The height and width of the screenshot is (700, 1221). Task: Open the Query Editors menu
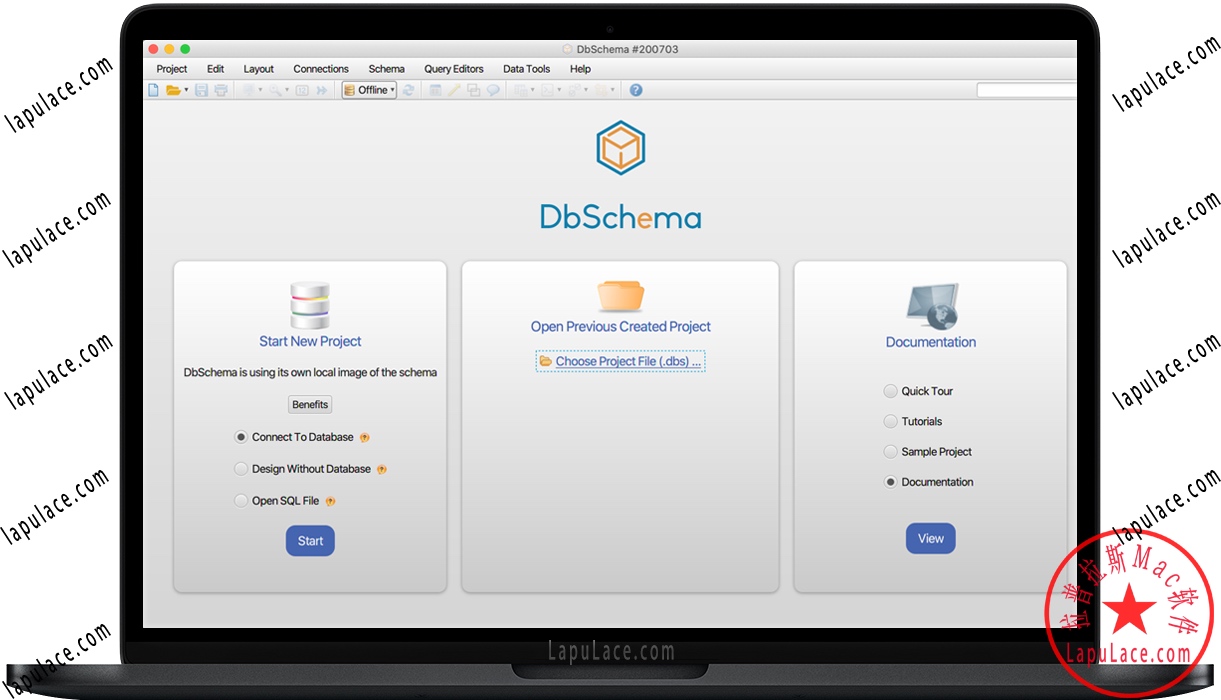(454, 69)
